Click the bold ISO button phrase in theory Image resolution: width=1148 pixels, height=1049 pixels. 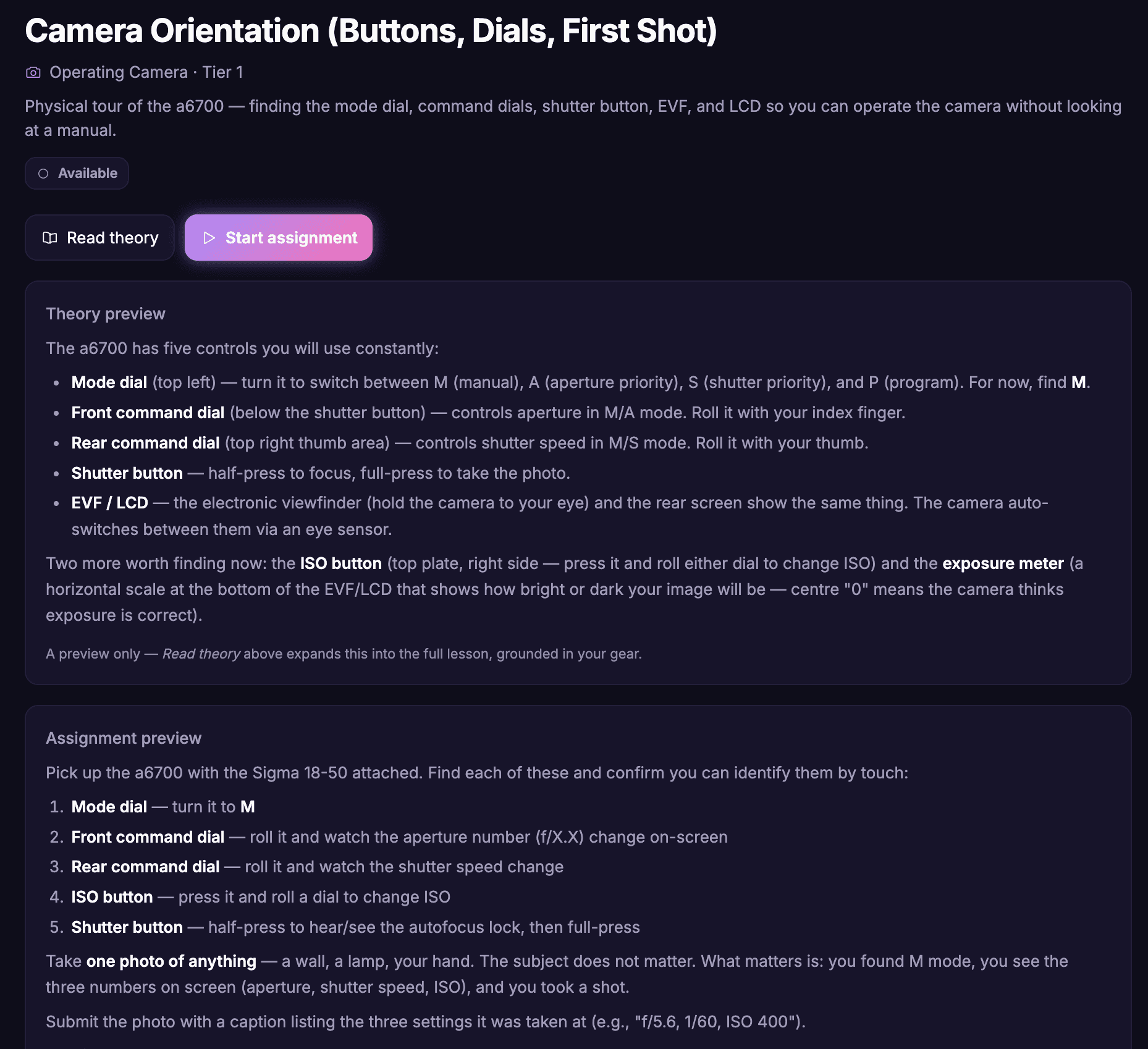341,563
